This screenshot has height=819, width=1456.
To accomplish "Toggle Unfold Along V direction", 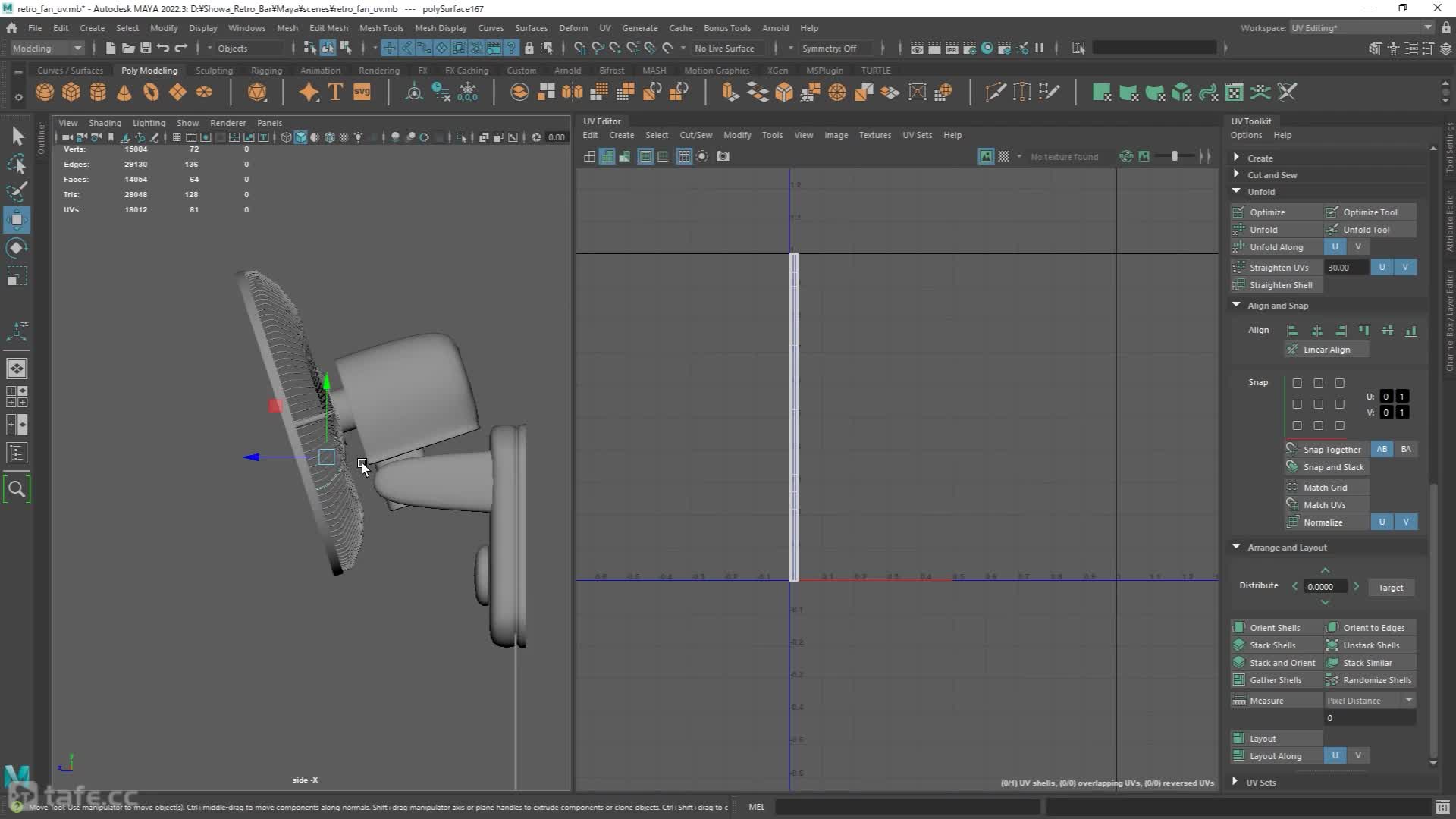I will point(1358,247).
